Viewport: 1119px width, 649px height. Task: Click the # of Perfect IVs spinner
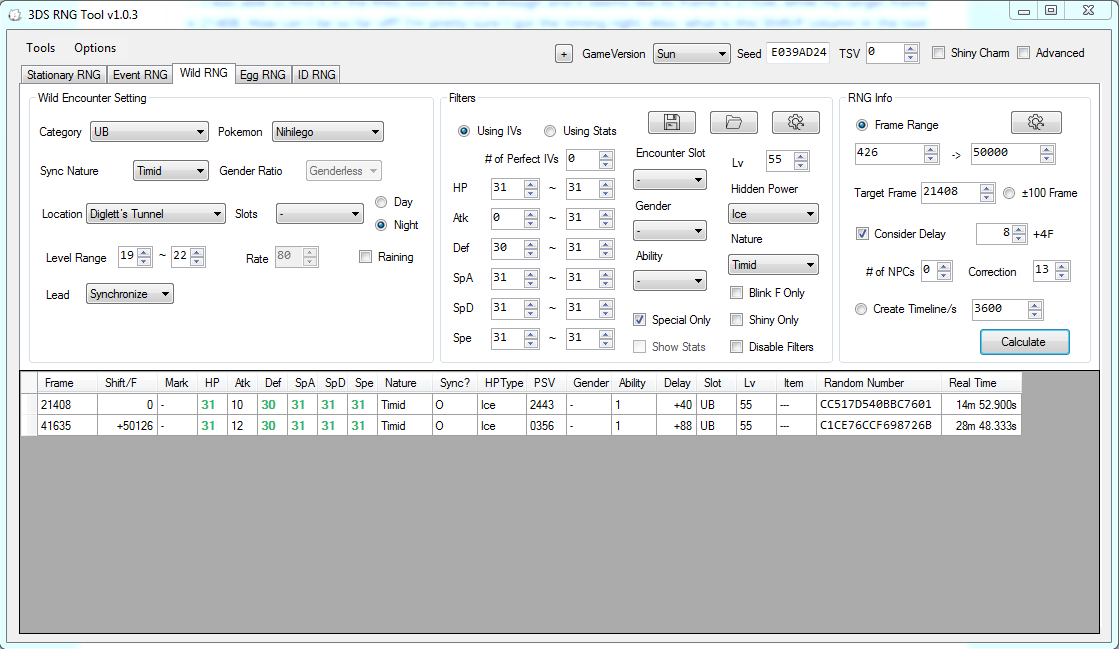pyautogui.click(x=606, y=159)
